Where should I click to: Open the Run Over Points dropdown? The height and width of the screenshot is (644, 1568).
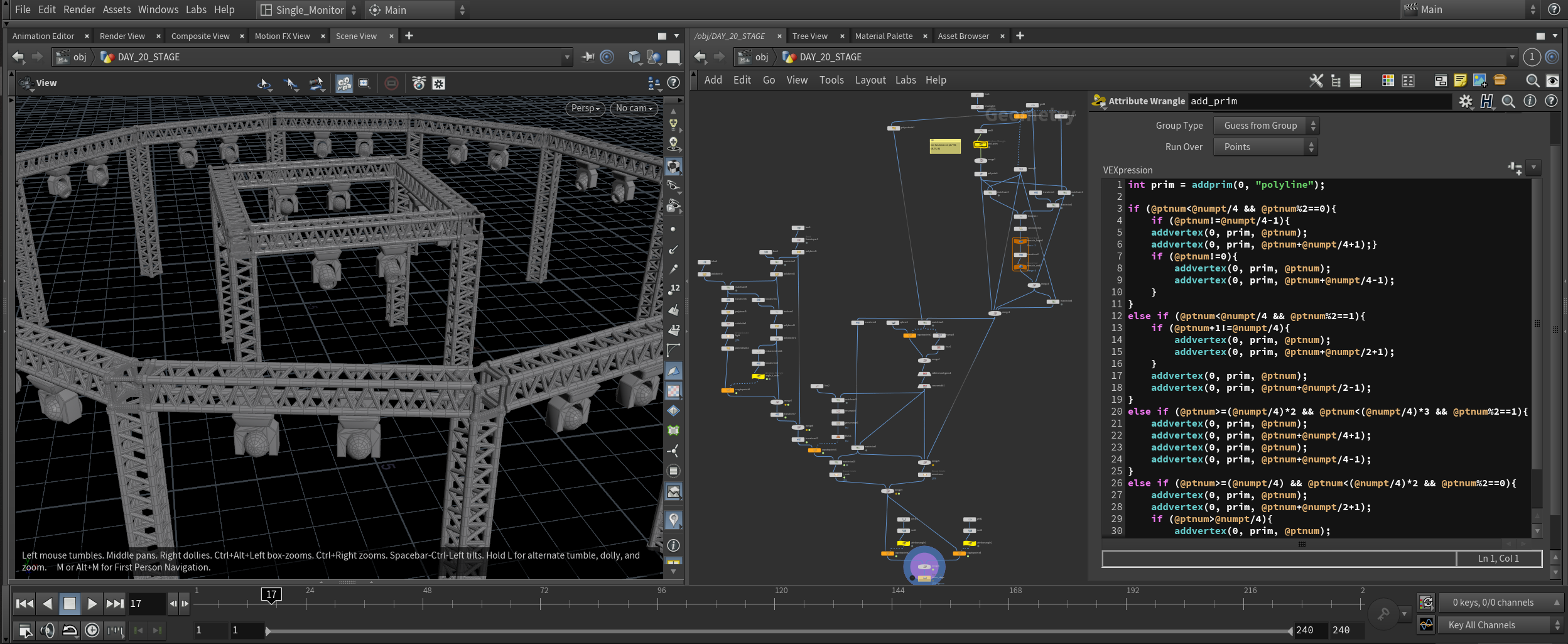click(x=1265, y=147)
